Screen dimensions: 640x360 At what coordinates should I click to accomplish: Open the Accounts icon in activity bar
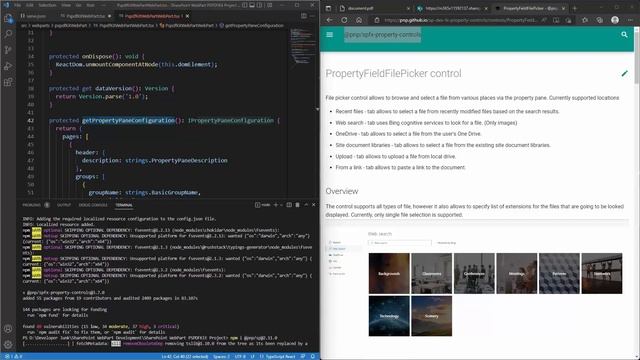8,329
